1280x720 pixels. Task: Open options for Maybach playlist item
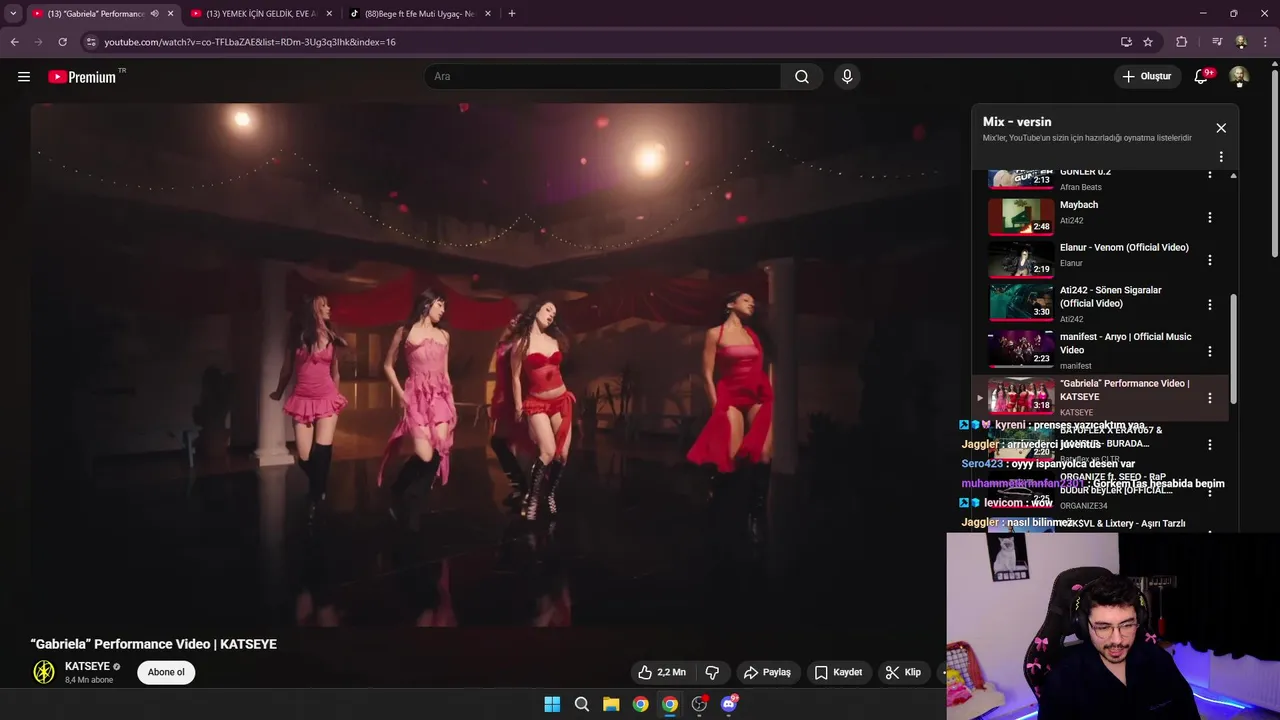(1210, 217)
